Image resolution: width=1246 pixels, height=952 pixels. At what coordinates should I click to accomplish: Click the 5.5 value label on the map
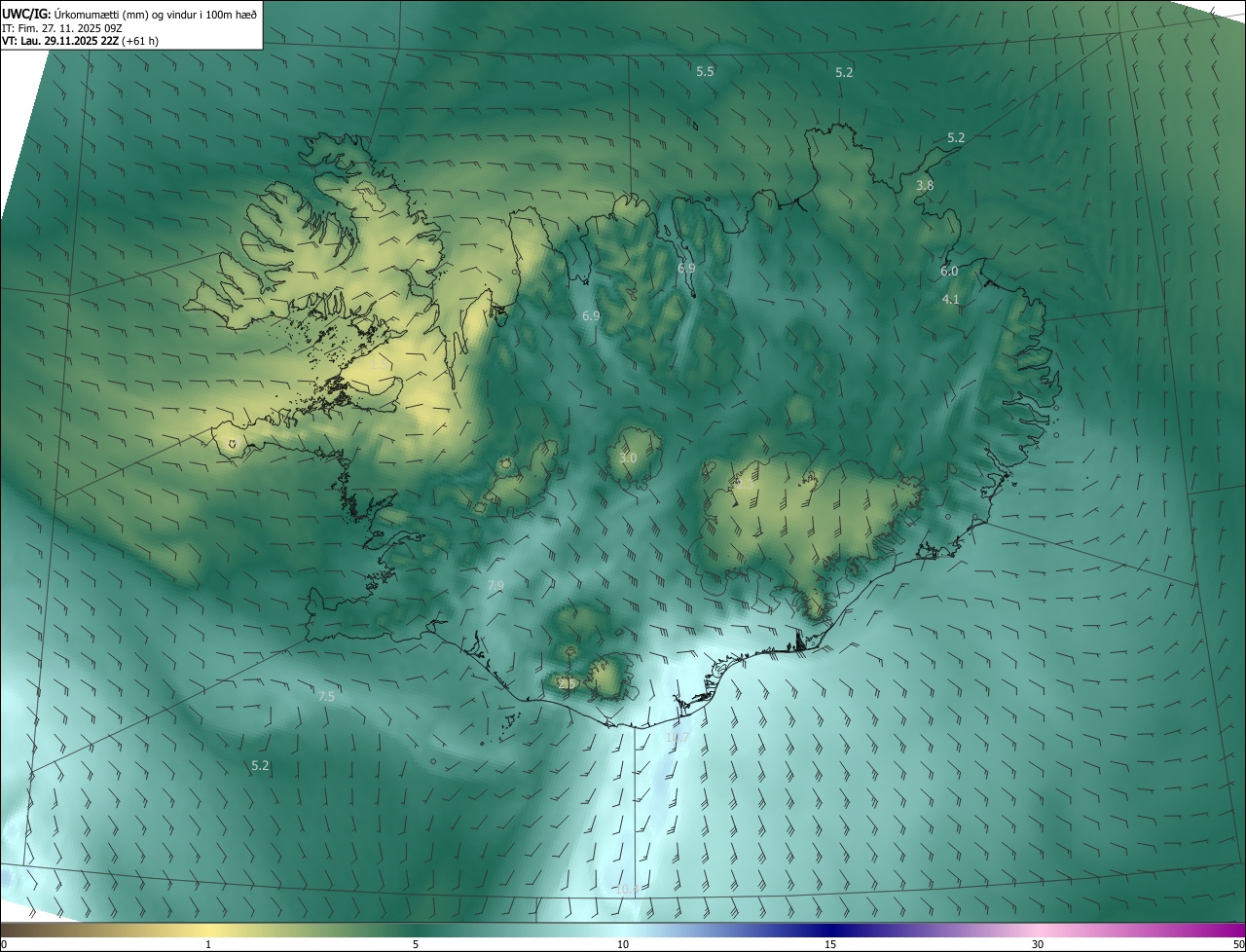705,72
